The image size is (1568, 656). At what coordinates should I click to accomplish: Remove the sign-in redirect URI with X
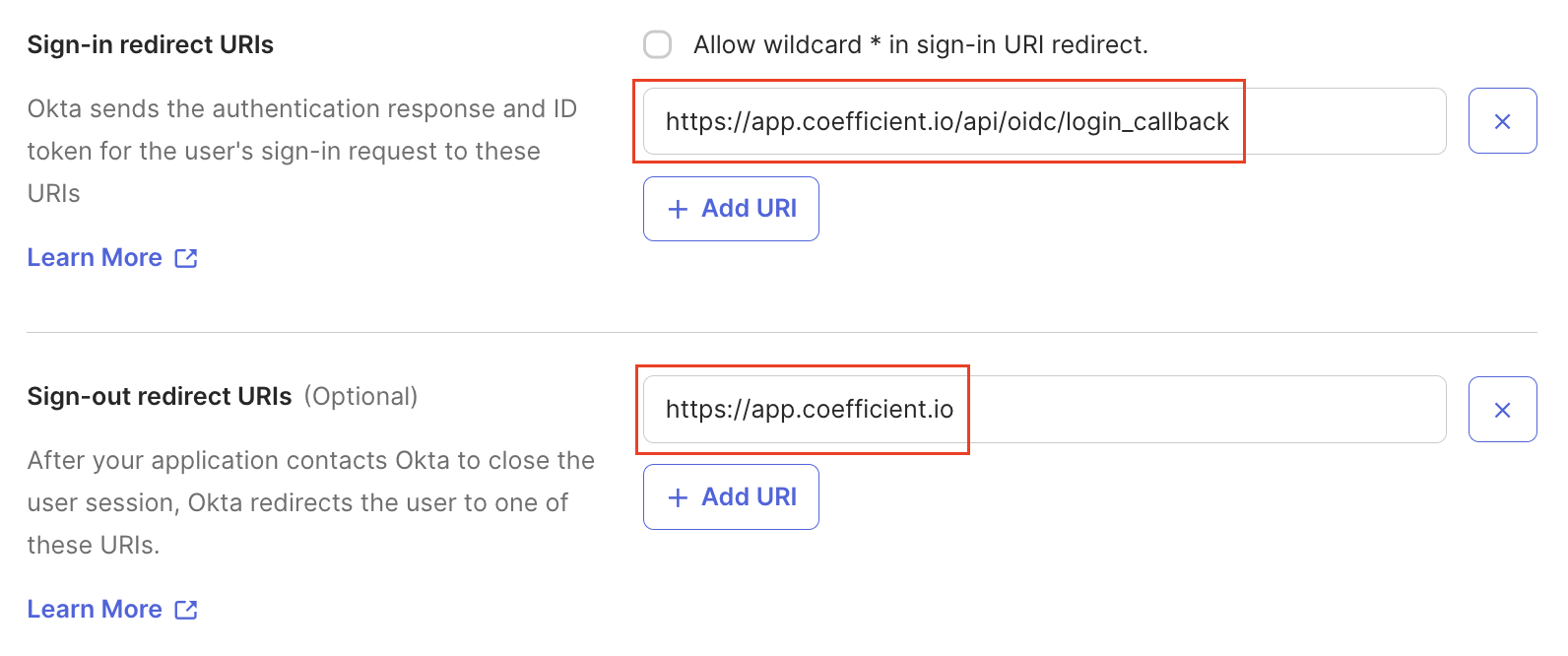pos(1502,121)
